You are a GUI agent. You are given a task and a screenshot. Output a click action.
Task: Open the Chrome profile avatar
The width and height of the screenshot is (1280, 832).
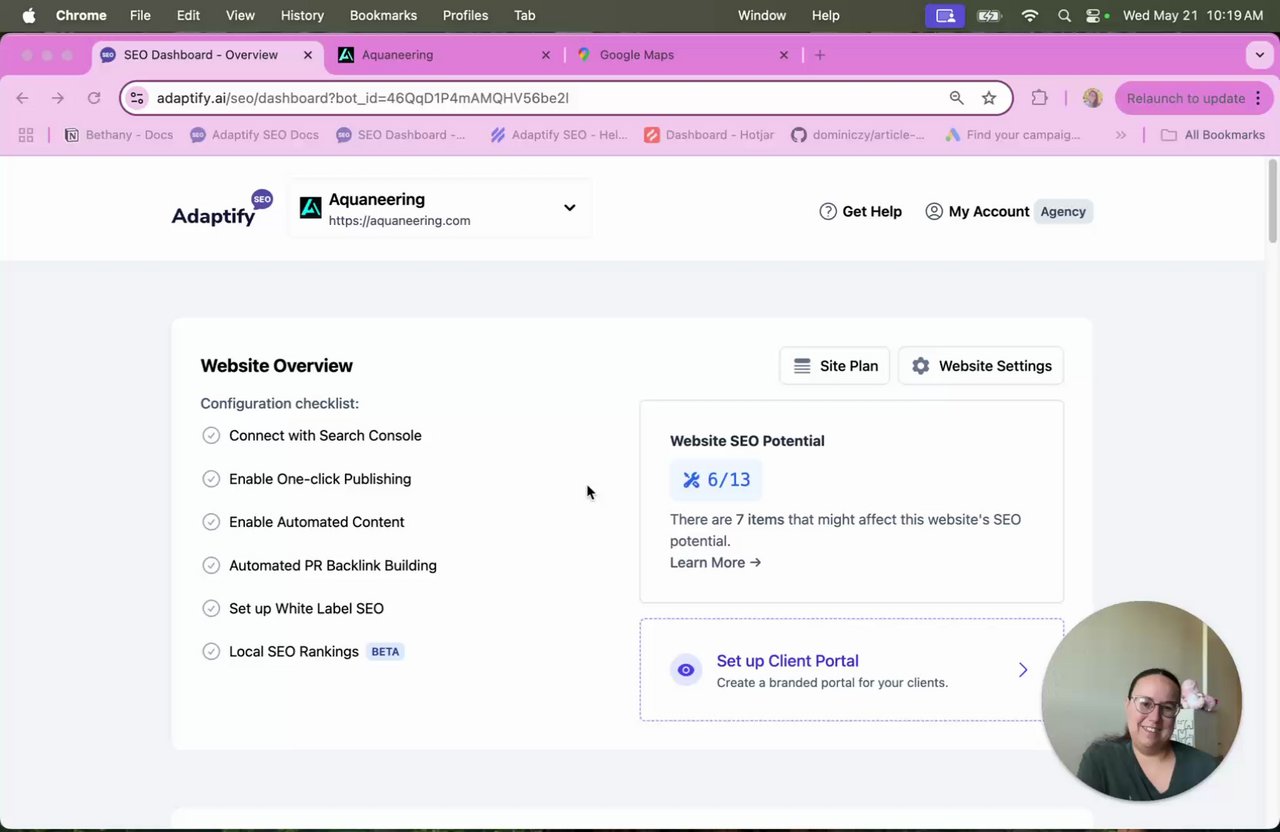(x=1092, y=98)
